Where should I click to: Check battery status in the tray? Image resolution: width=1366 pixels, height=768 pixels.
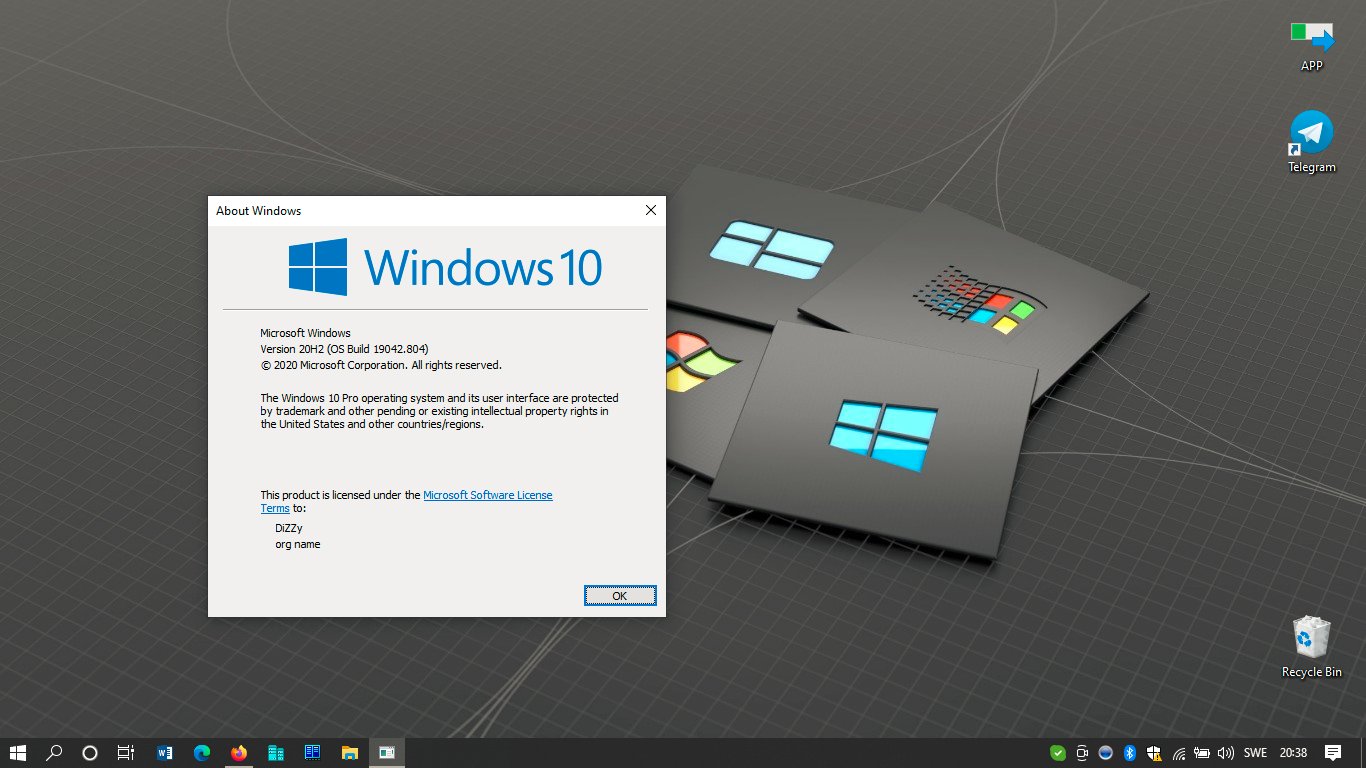[1203, 753]
